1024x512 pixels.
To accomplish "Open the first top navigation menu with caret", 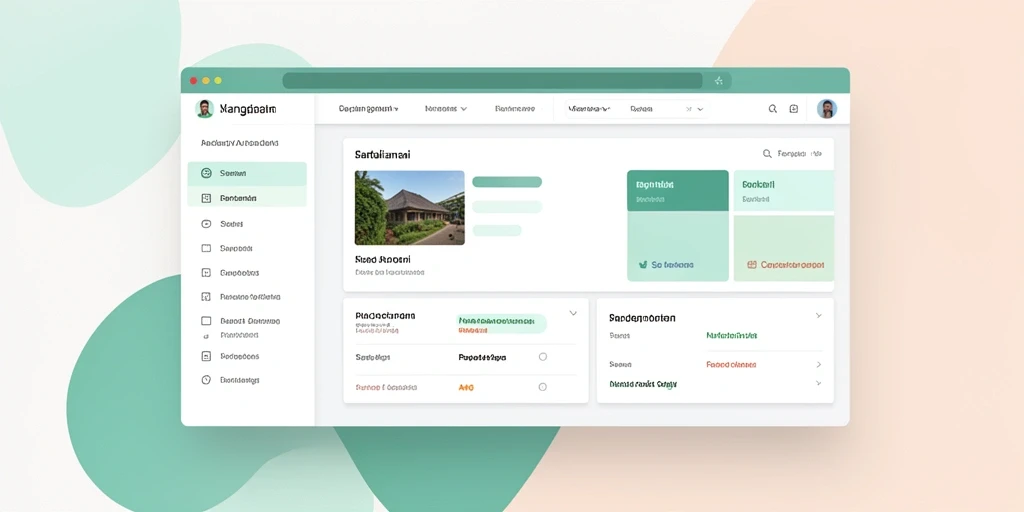I will pyautogui.click(x=368, y=108).
